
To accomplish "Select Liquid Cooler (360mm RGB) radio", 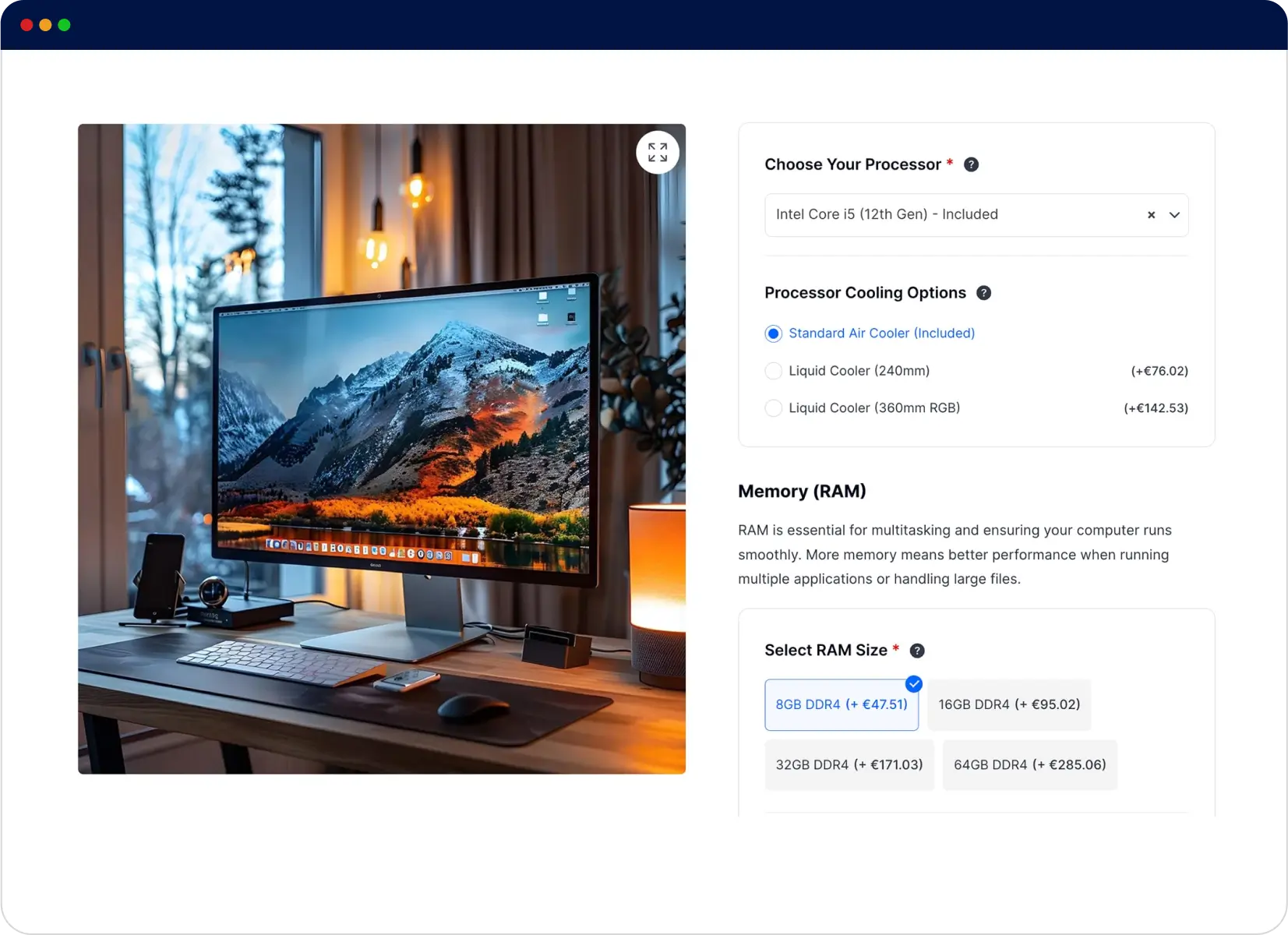I will point(773,408).
